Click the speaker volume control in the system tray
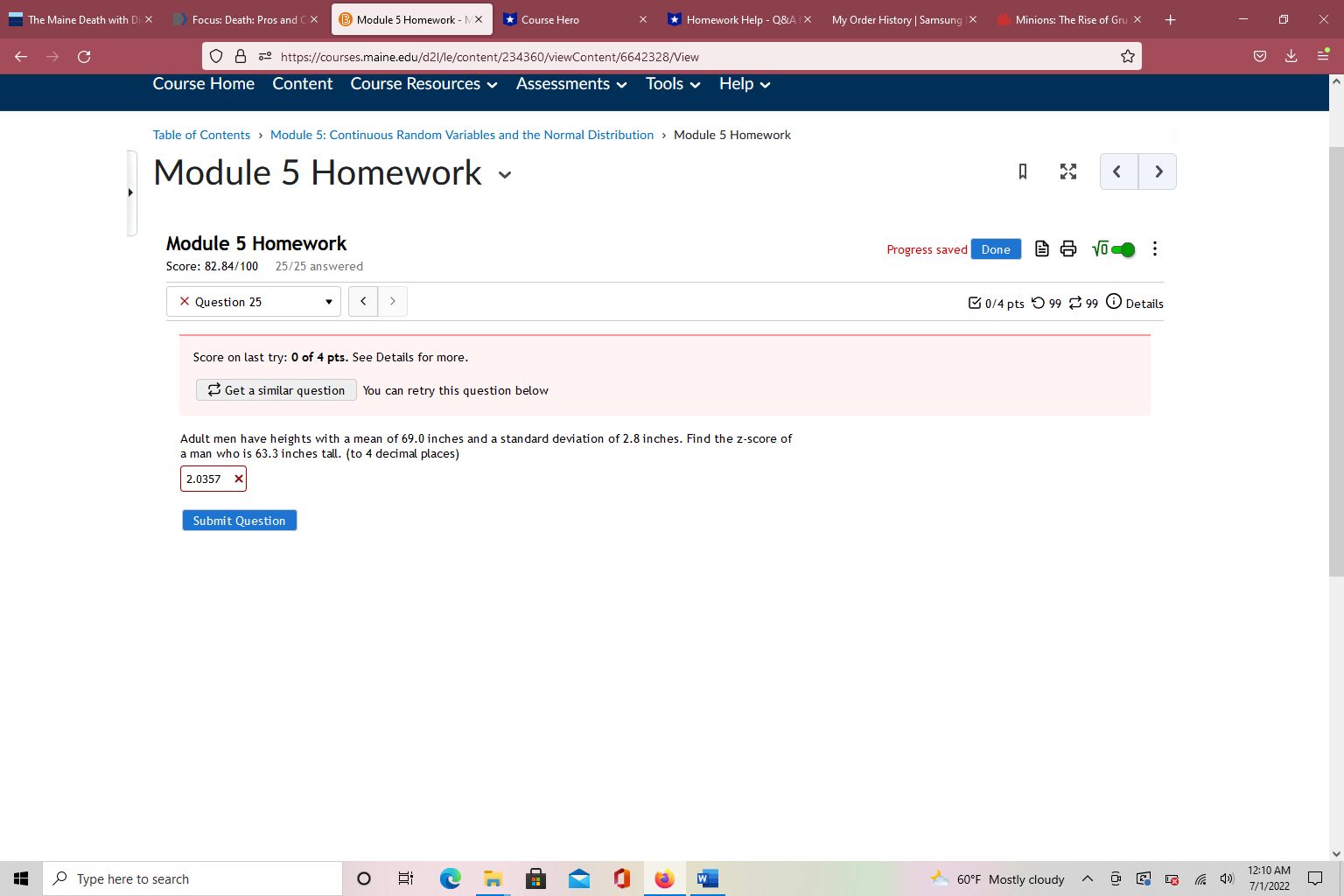The image size is (1344, 896). click(x=1227, y=878)
